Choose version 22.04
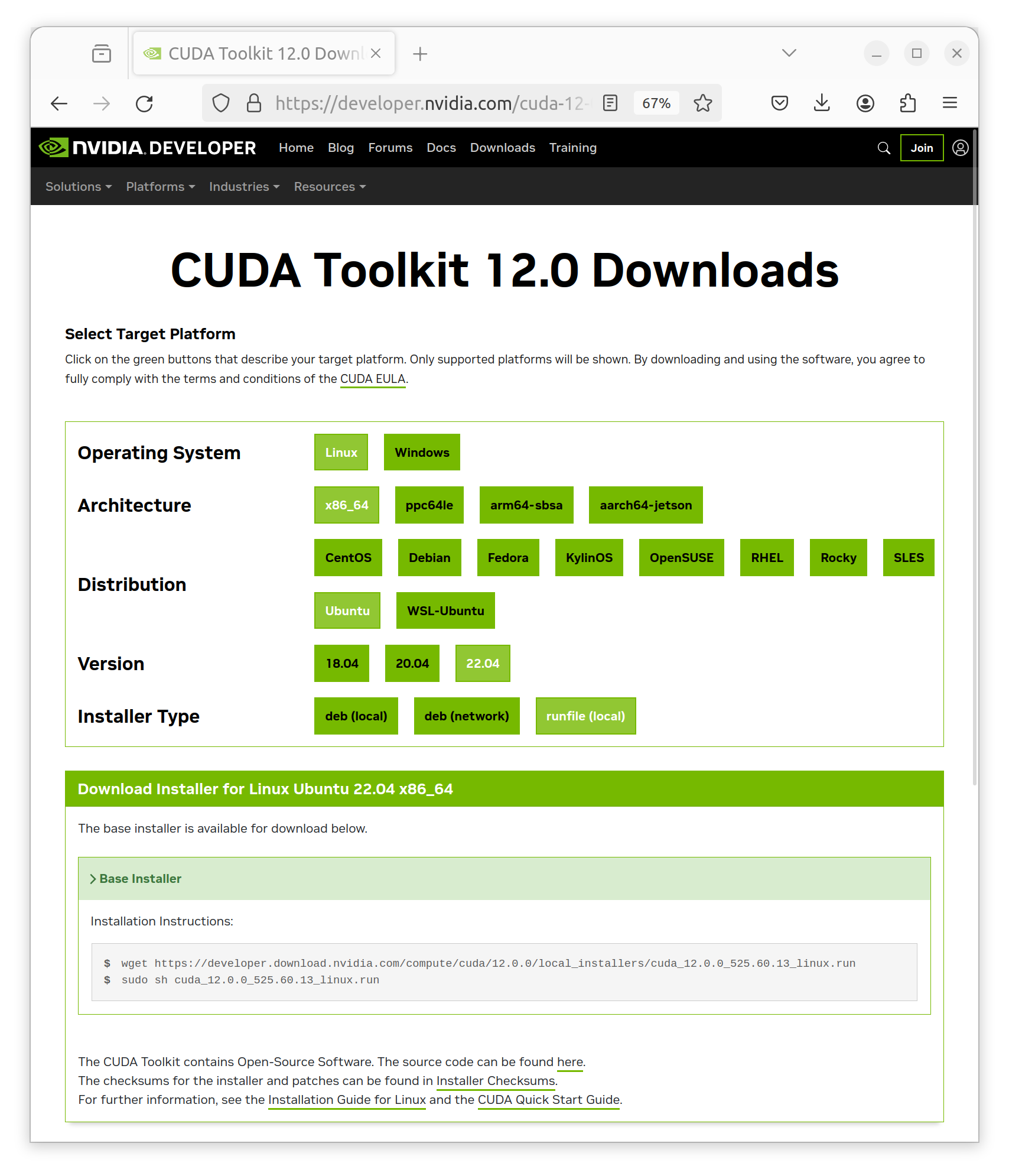The image size is (1009, 1176). 483,664
